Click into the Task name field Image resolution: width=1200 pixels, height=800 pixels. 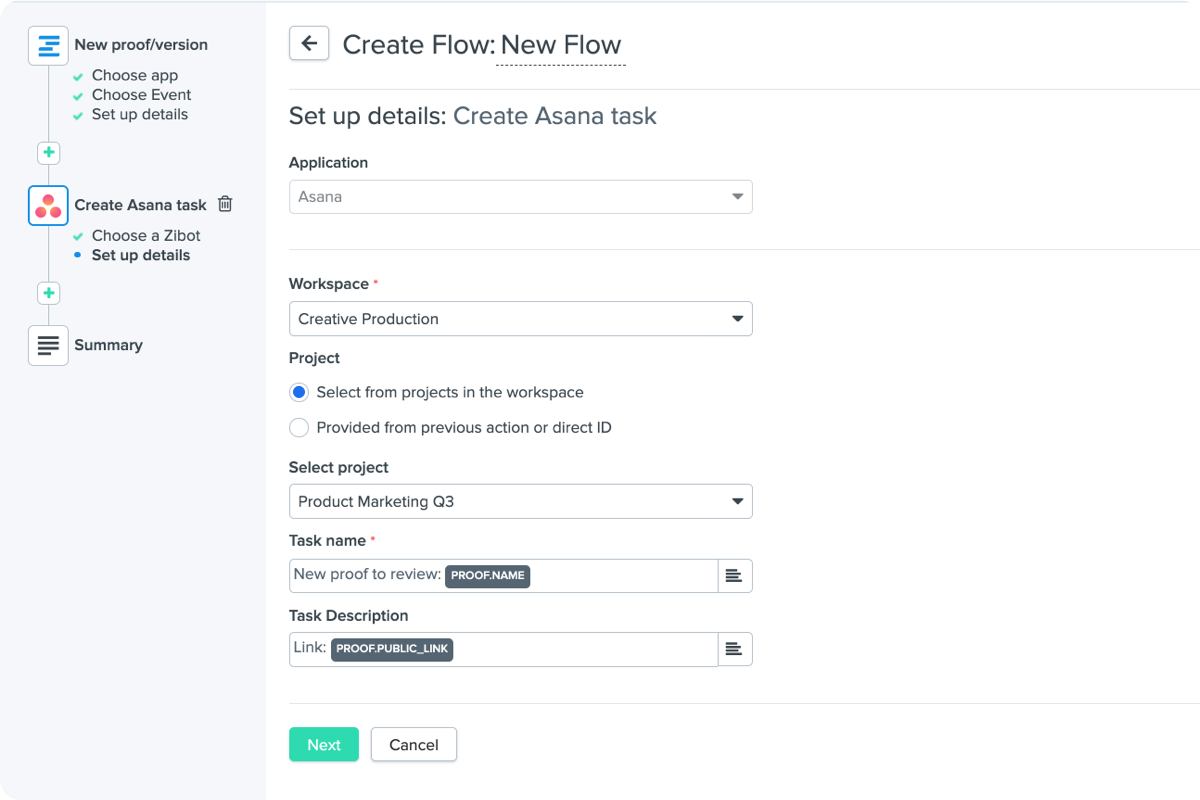click(620, 576)
